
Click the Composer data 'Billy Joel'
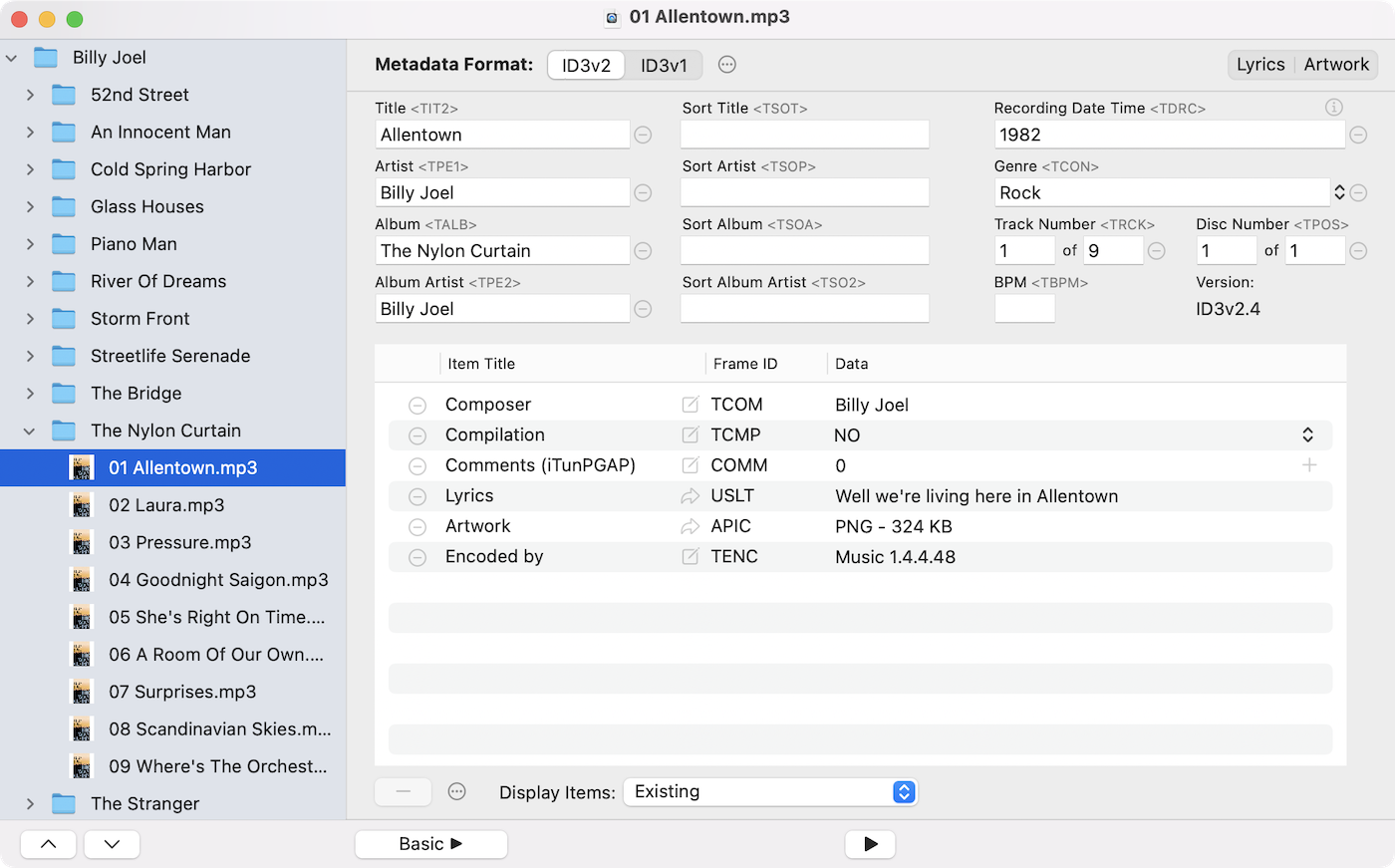[x=872, y=405]
